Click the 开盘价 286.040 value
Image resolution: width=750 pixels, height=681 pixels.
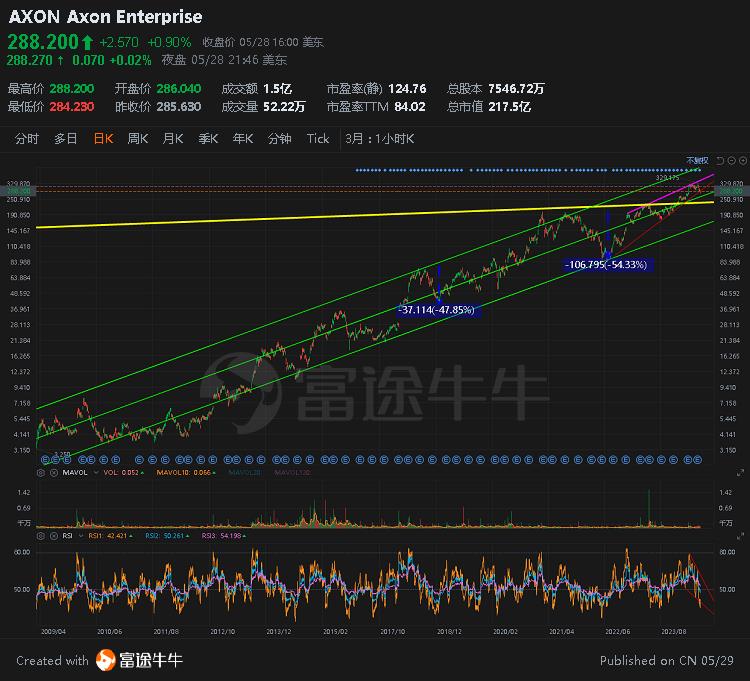tap(179, 88)
